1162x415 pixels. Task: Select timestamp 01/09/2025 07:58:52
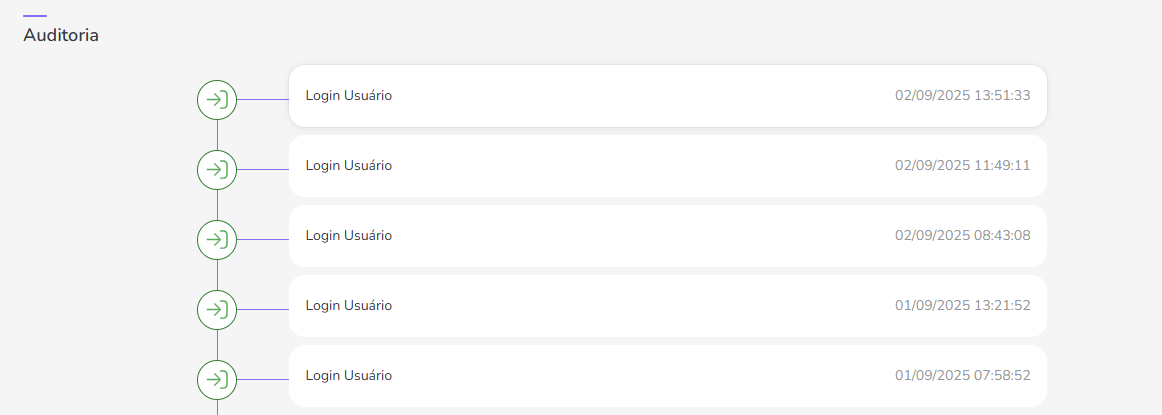(x=962, y=376)
